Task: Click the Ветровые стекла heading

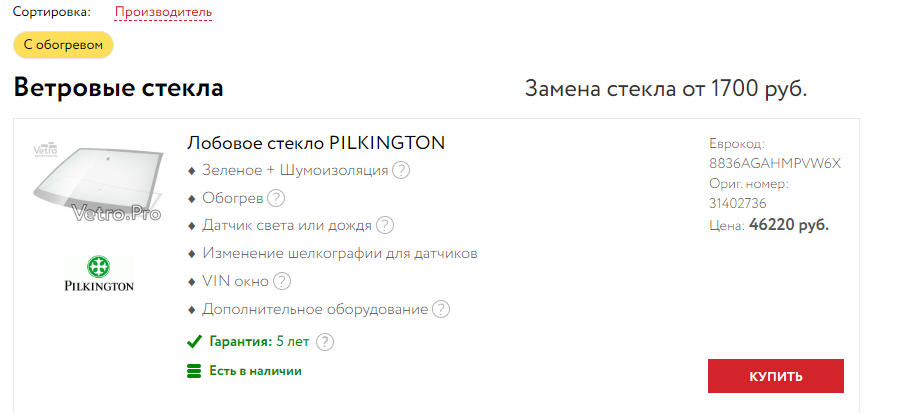Action: (118, 88)
